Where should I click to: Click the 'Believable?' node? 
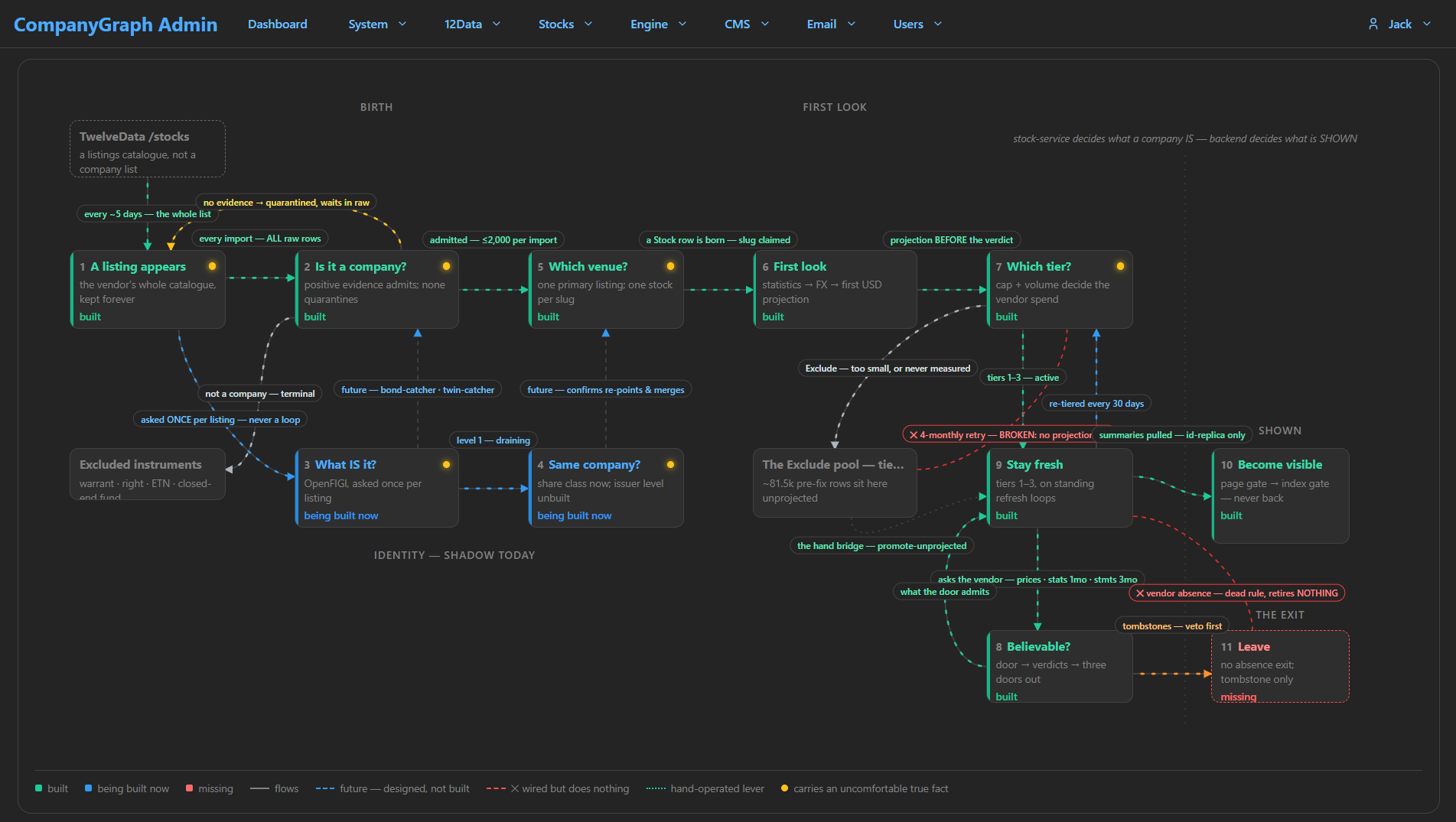click(x=1060, y=667)
